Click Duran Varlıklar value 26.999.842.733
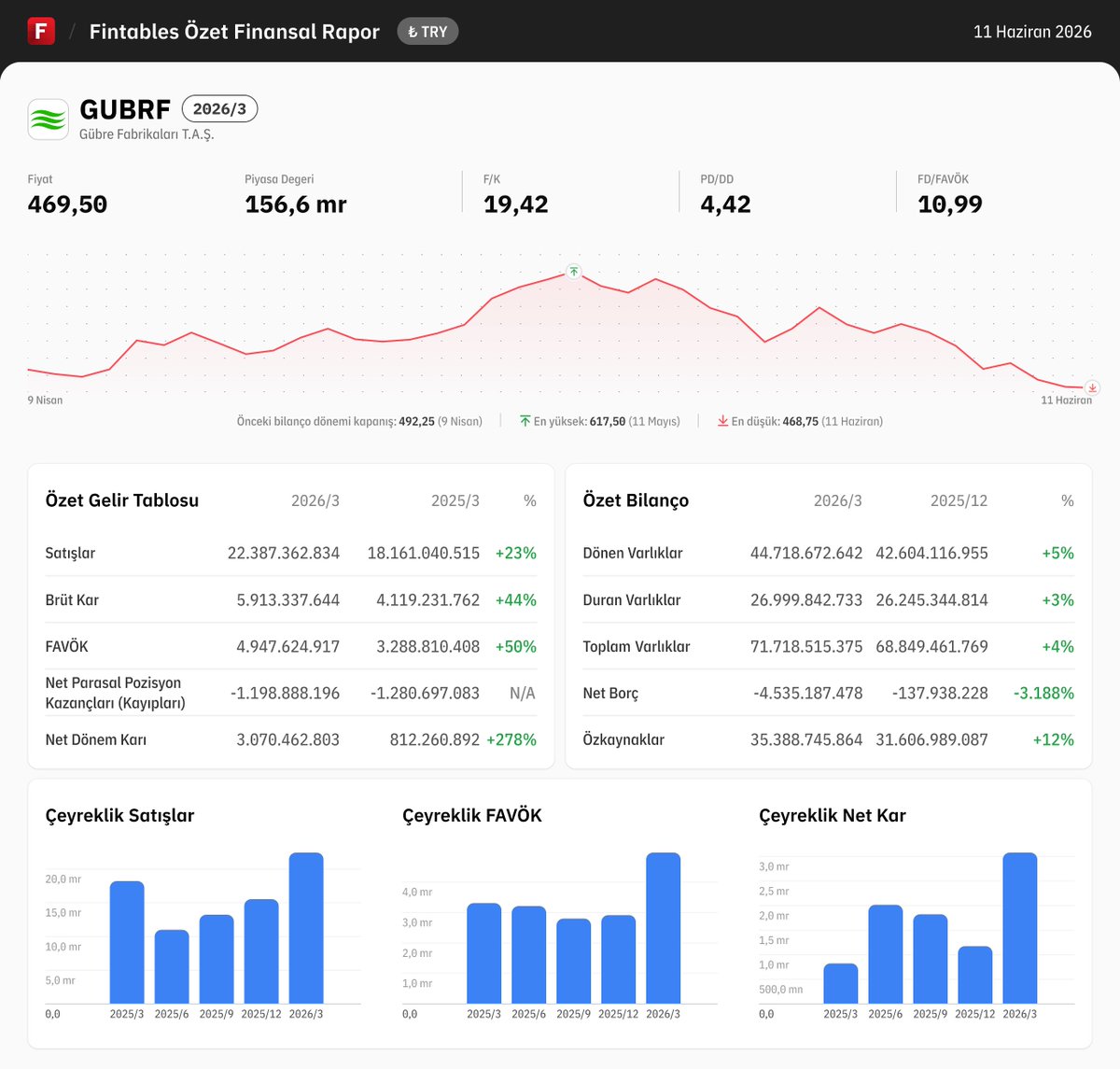 [806, 600]
